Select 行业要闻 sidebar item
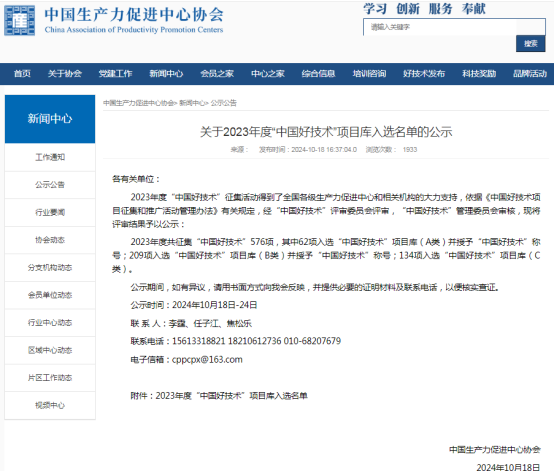This screenshot has height=472, width=554. [x=50, y=212]
